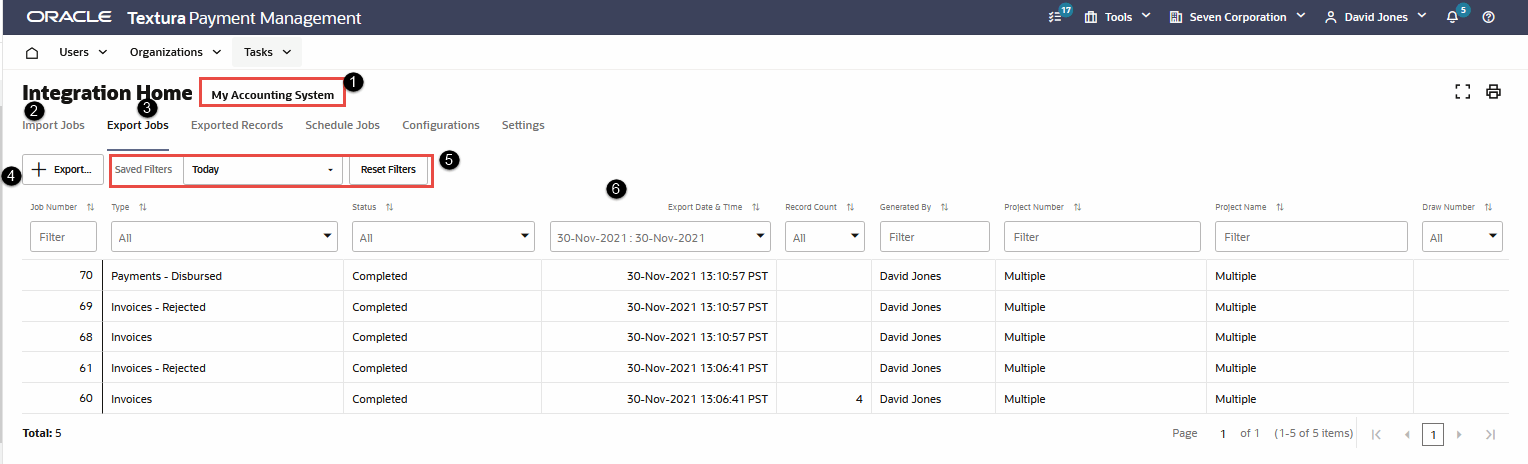The height and width of the screenshot is (464, 1528).
Task: Click the Oracle logo
Action: coord(69,18)
